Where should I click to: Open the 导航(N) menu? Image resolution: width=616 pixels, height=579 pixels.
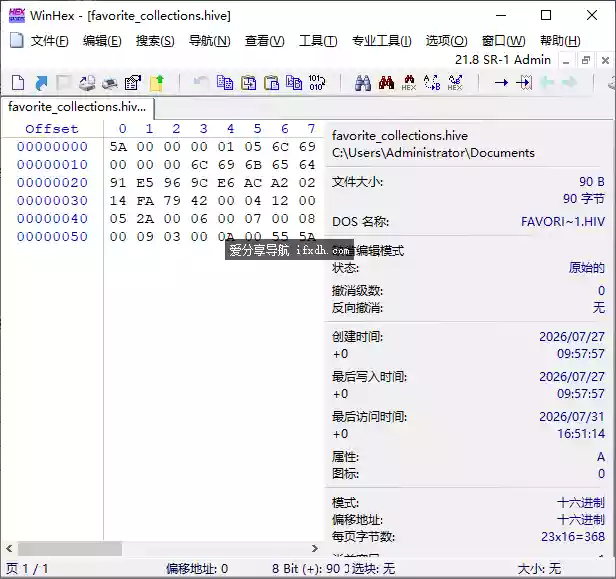click(209, 41)
